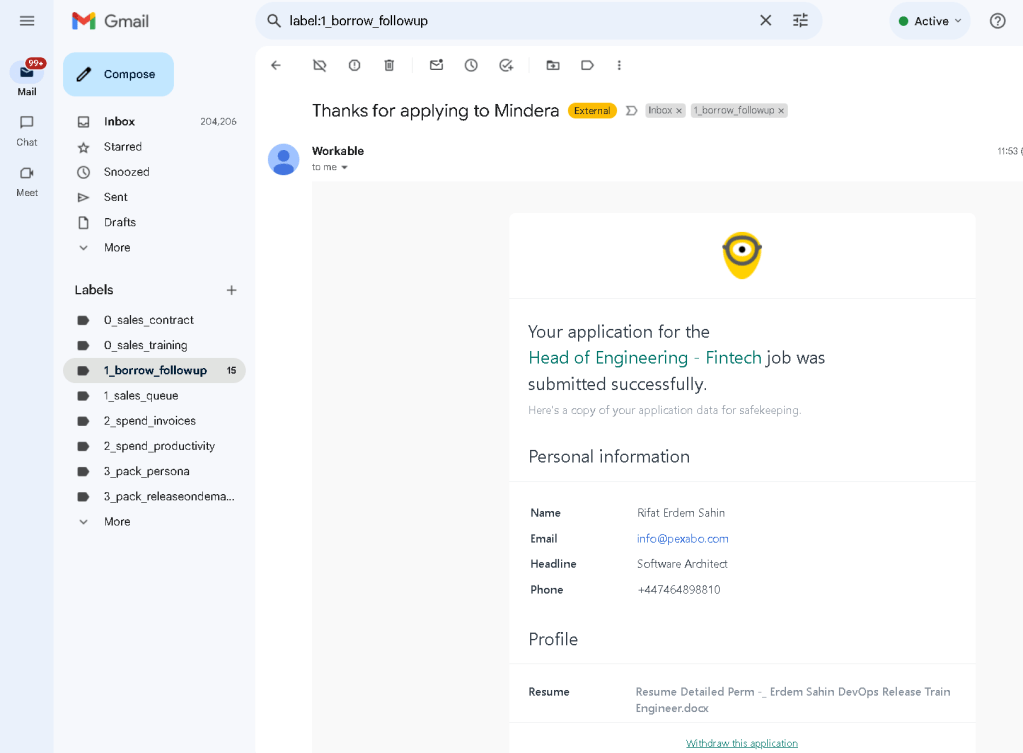Click the Withdraw this application link
This screenshot has height=753, width=1023.
[742, 743]
